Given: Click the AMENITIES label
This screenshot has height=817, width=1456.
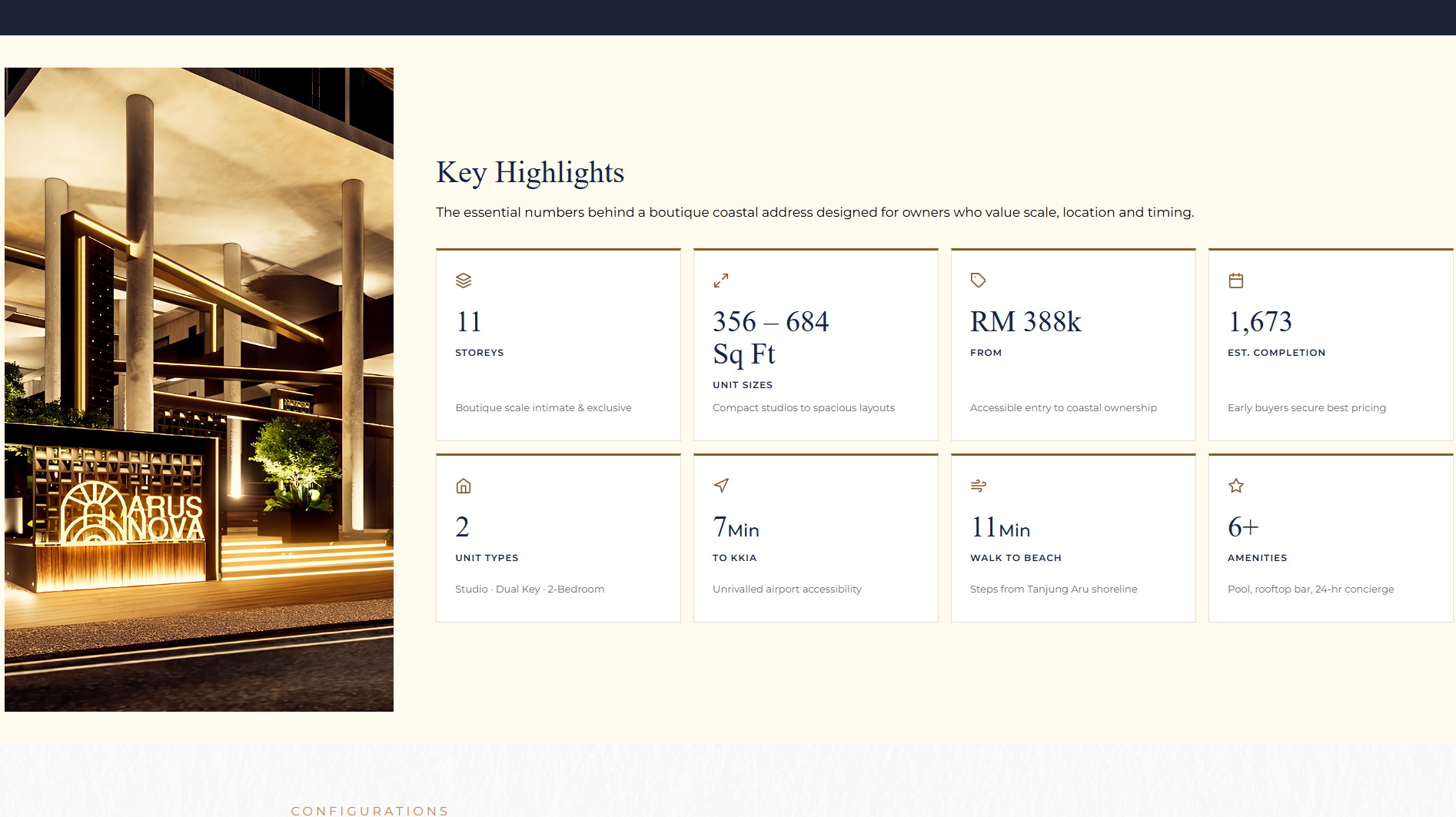Looking at the screenshot, I should tap(1257, 558).
